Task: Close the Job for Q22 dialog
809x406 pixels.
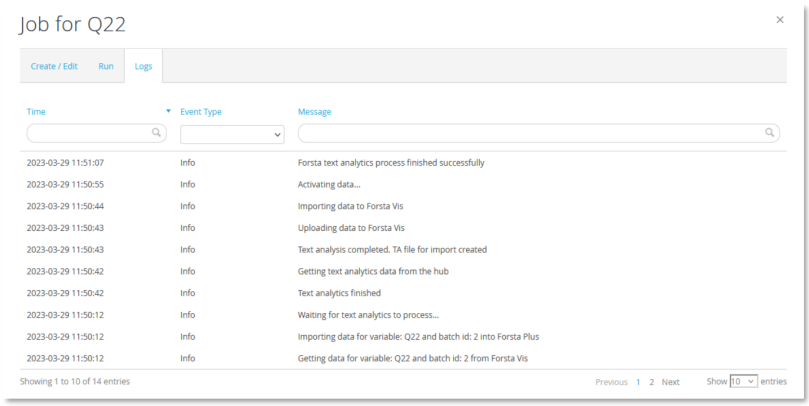Action: (780, 20)
